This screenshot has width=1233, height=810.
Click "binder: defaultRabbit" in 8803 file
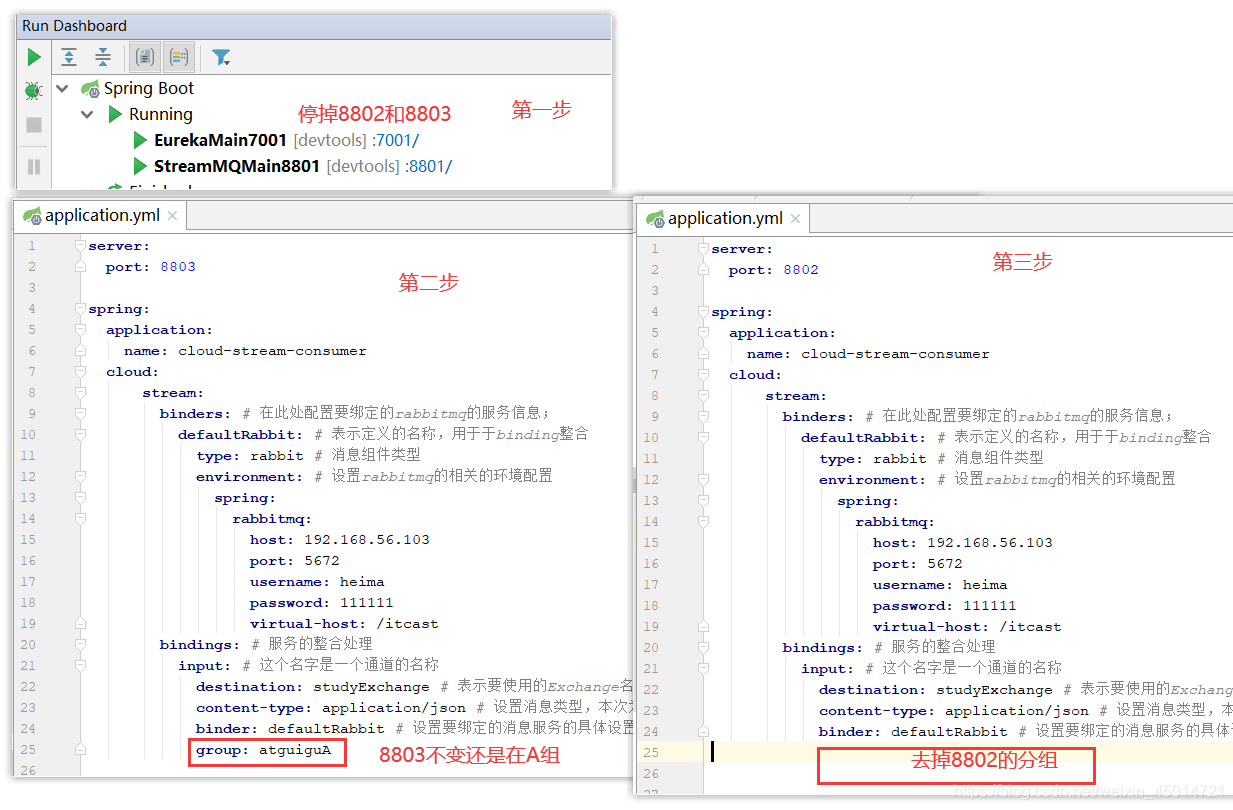(x=290, y=729)
